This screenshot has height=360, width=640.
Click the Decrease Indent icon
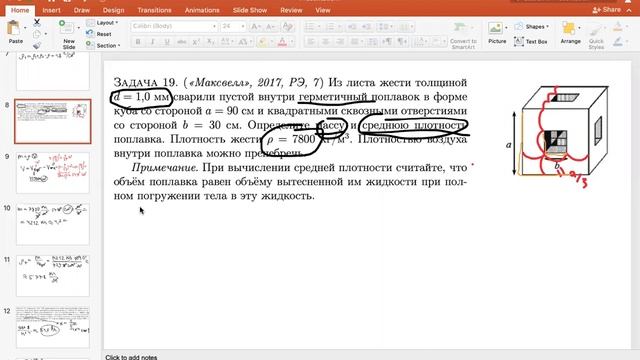[x=352, y=27]
